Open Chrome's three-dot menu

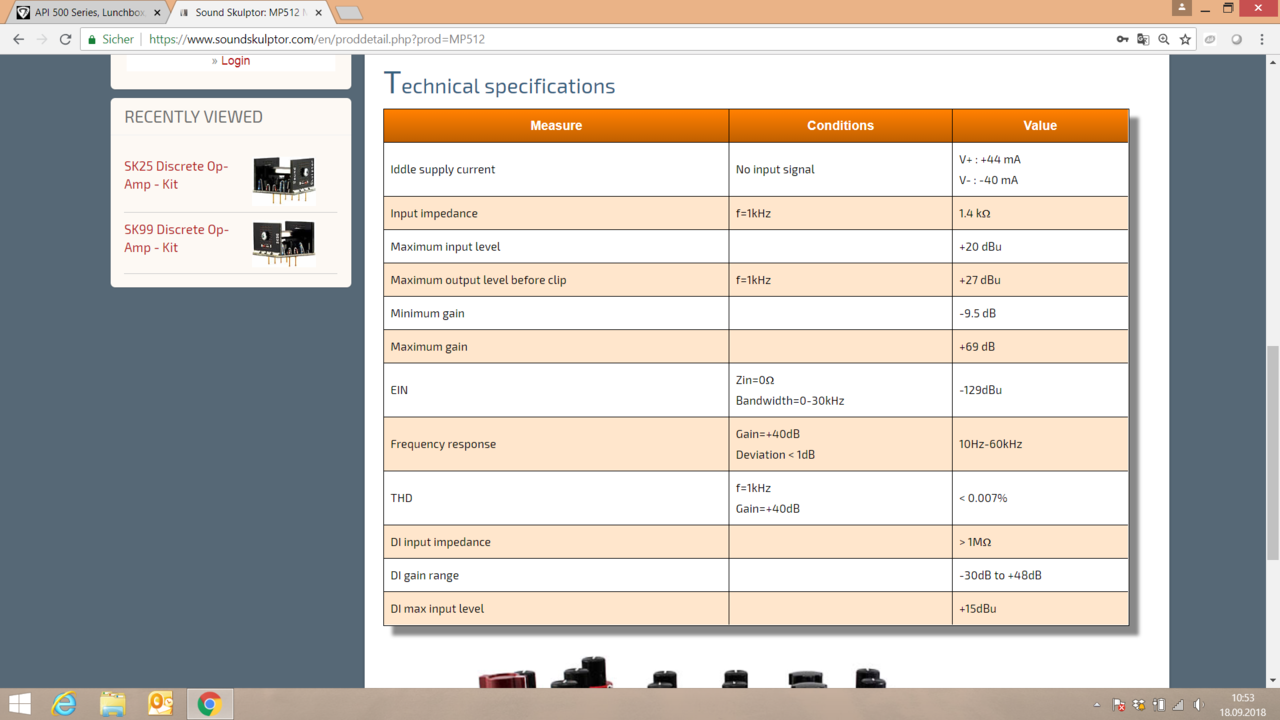point(1262,39)
